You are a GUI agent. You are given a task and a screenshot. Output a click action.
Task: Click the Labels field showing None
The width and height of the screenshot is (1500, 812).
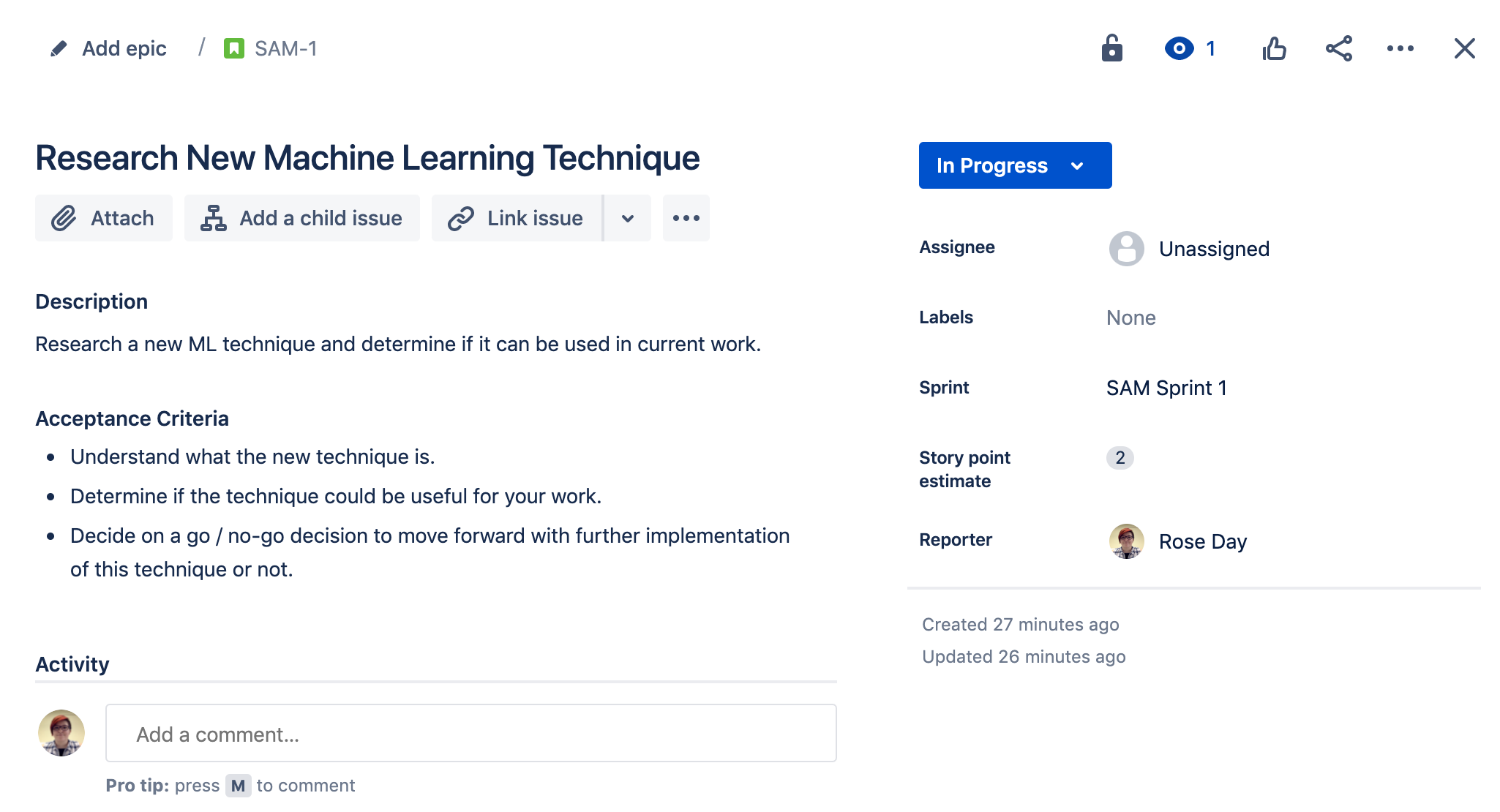tap(1130, 317)
